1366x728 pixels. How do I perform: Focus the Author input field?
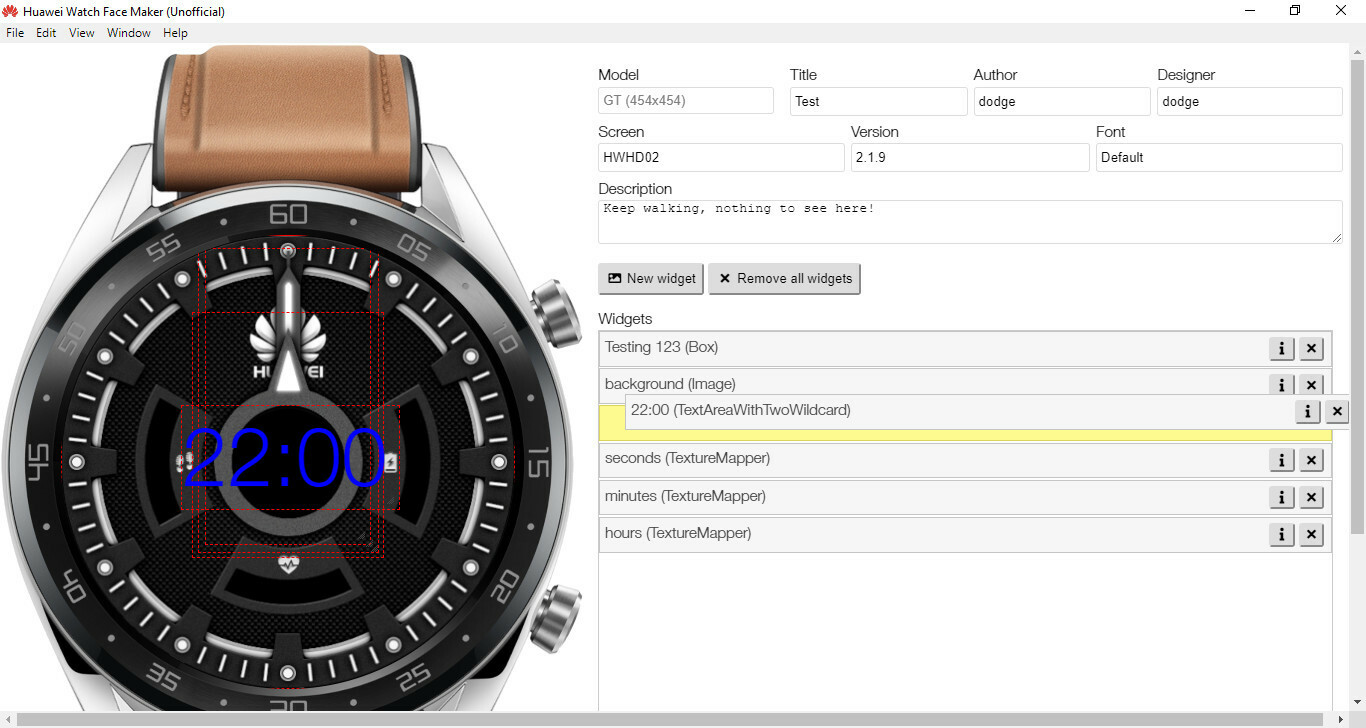(x=1062, y=101)
